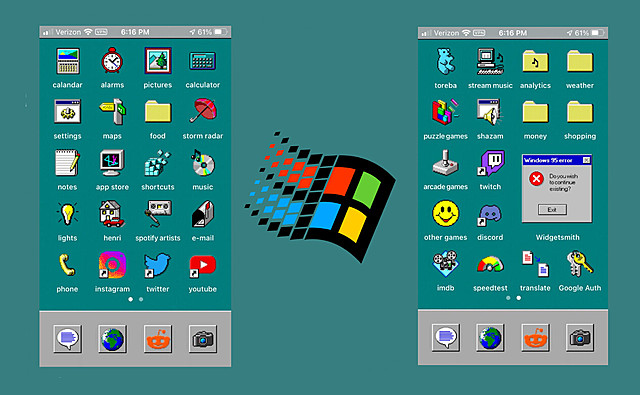Open the weather folder

[580, 61]
